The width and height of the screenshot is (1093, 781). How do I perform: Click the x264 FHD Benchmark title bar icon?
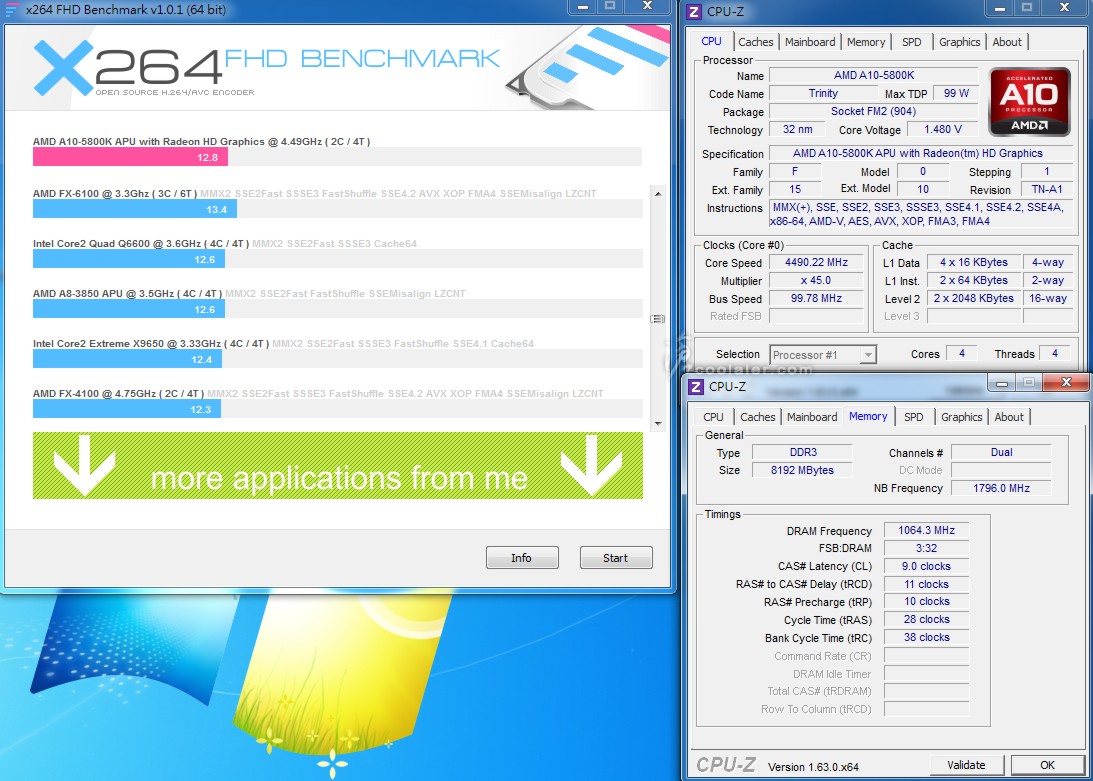pos(12,10)
